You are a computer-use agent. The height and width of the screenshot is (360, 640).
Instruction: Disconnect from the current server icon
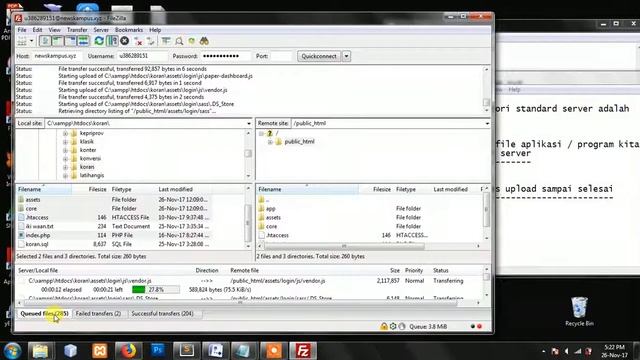[x=138, y=41]
